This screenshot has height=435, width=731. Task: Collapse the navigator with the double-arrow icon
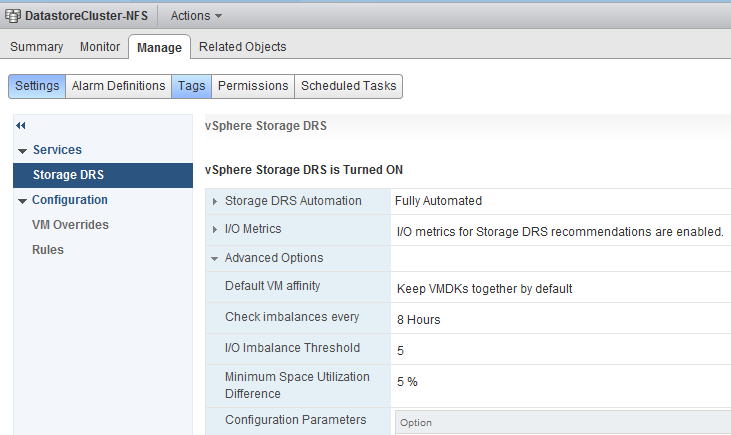[x=21, y=125]
